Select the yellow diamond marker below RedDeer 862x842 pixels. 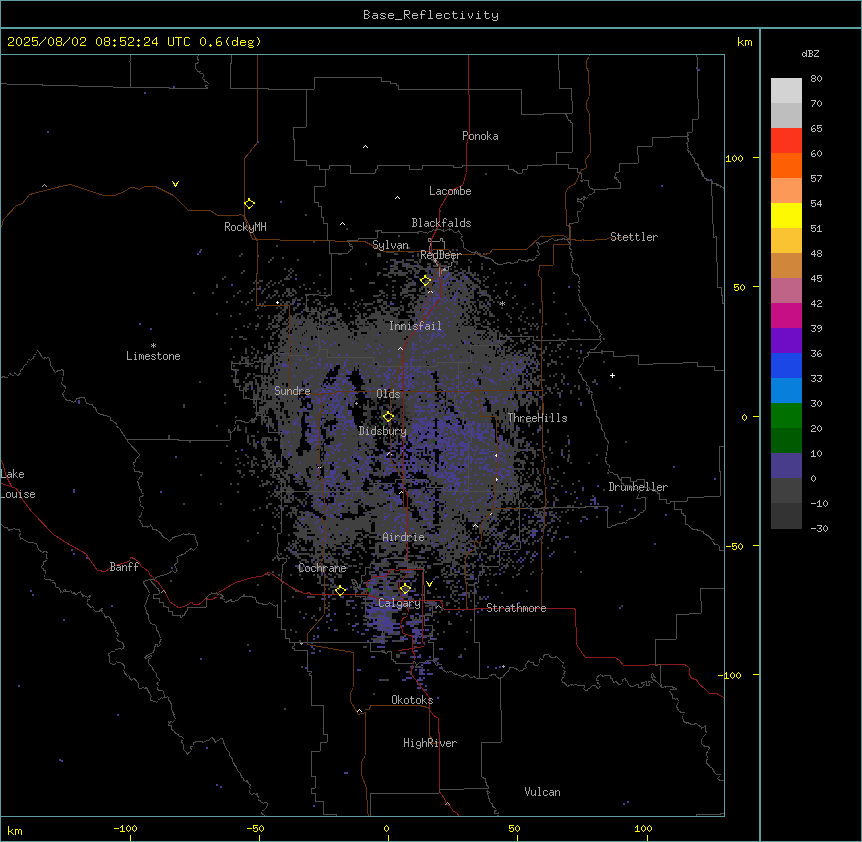tap(426, 281)
